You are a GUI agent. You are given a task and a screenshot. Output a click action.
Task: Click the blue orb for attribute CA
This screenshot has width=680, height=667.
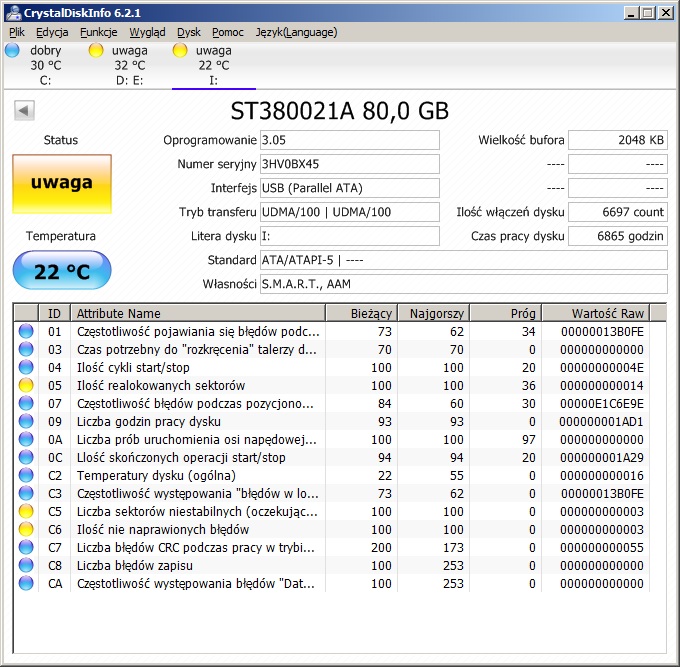[26, 583]
